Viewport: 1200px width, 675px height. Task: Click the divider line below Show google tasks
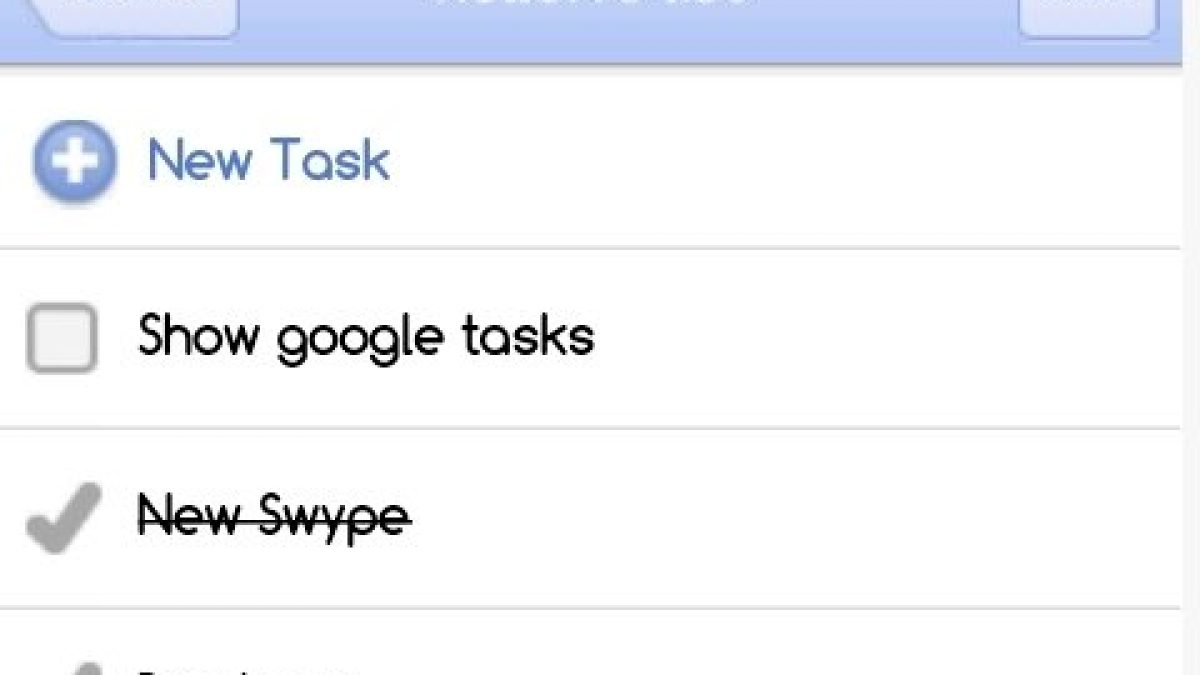click(600, 428)
